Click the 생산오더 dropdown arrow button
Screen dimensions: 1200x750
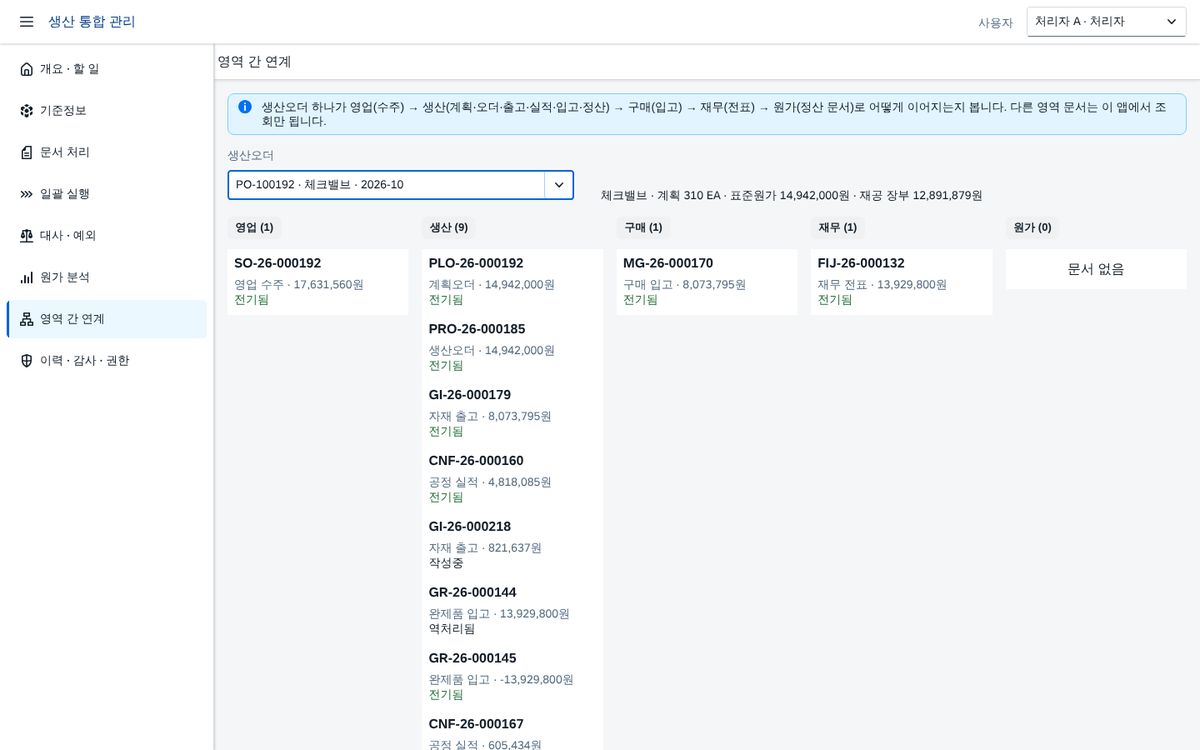tap(559, 185)
